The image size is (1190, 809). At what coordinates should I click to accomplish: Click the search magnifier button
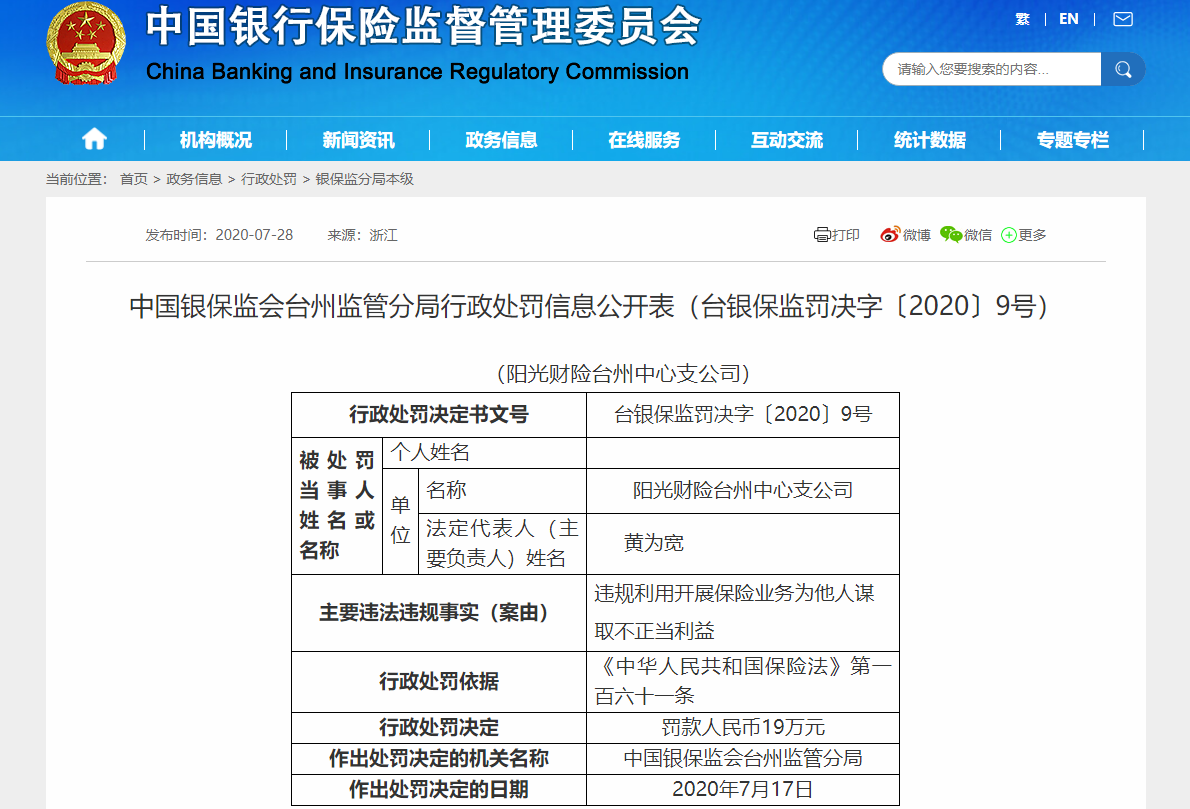click(x=1123, y=69)
